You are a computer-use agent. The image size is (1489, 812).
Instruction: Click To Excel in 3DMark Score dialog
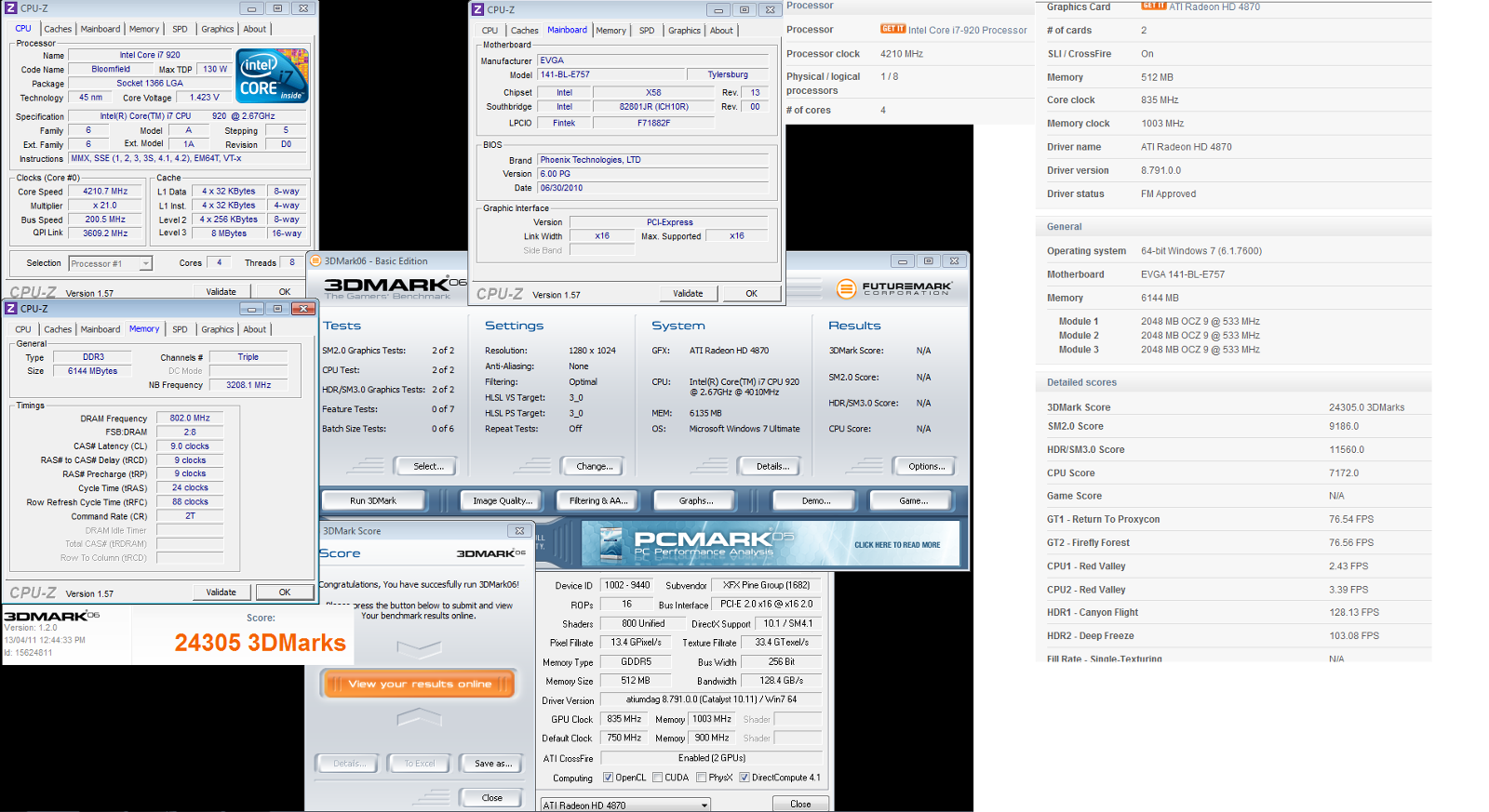click(420, 764)
